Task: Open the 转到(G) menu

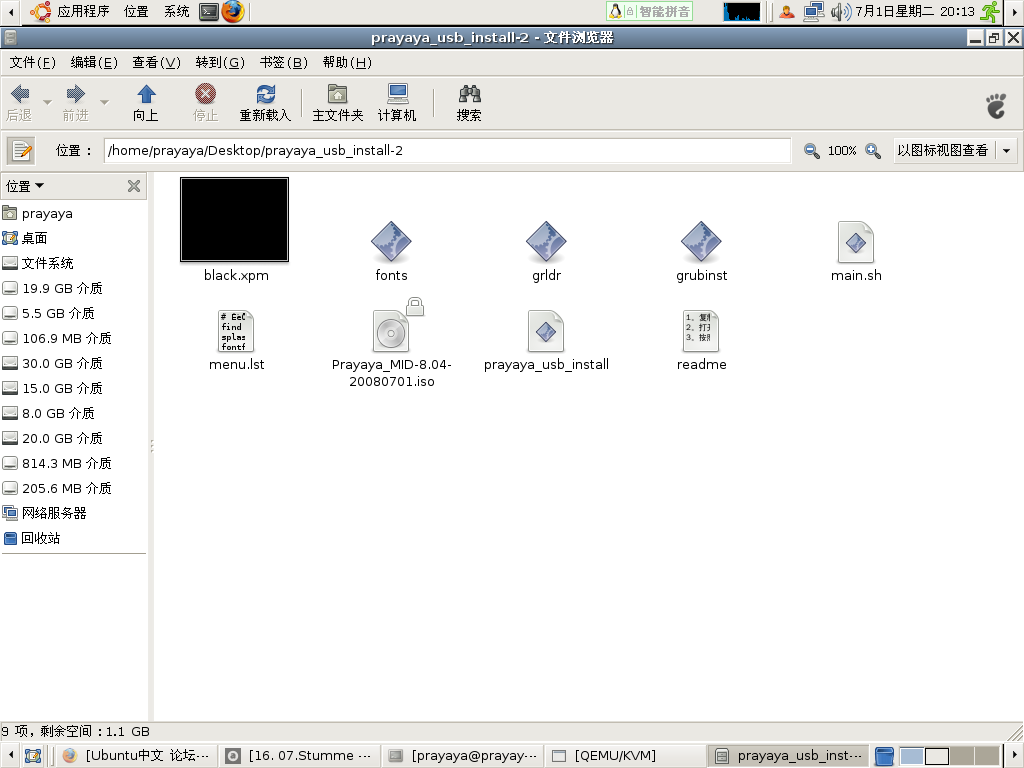Action: click(x=220, y=62)
